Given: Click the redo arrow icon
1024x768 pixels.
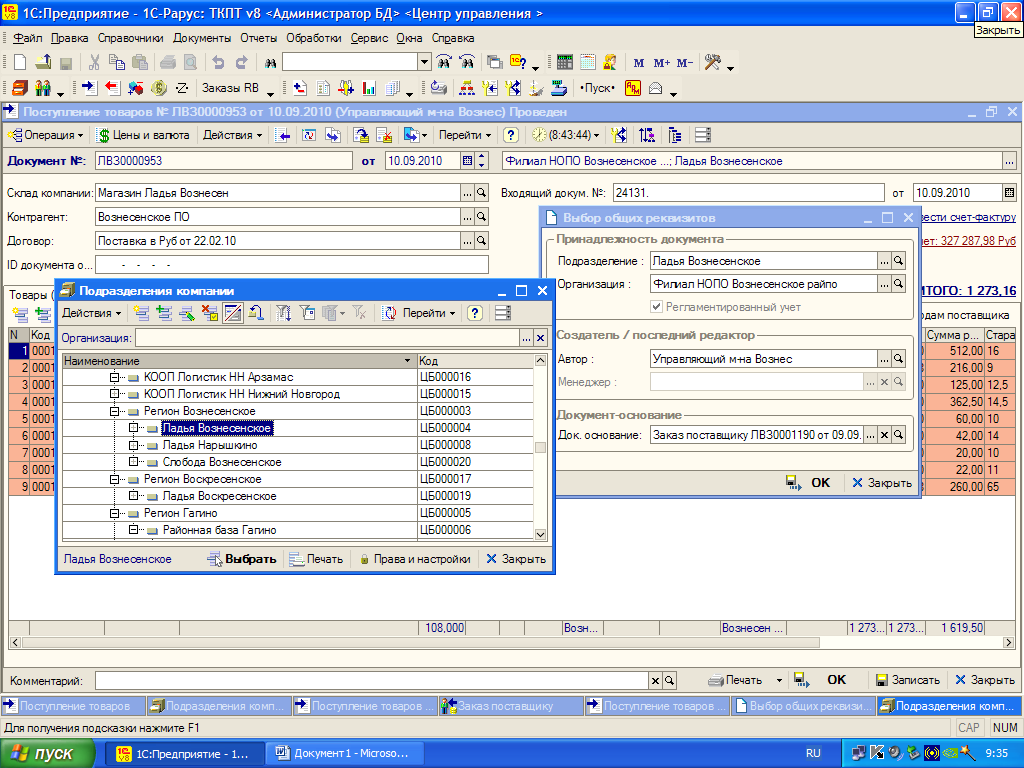Looking at the screenshot, I should coord(241,62).
